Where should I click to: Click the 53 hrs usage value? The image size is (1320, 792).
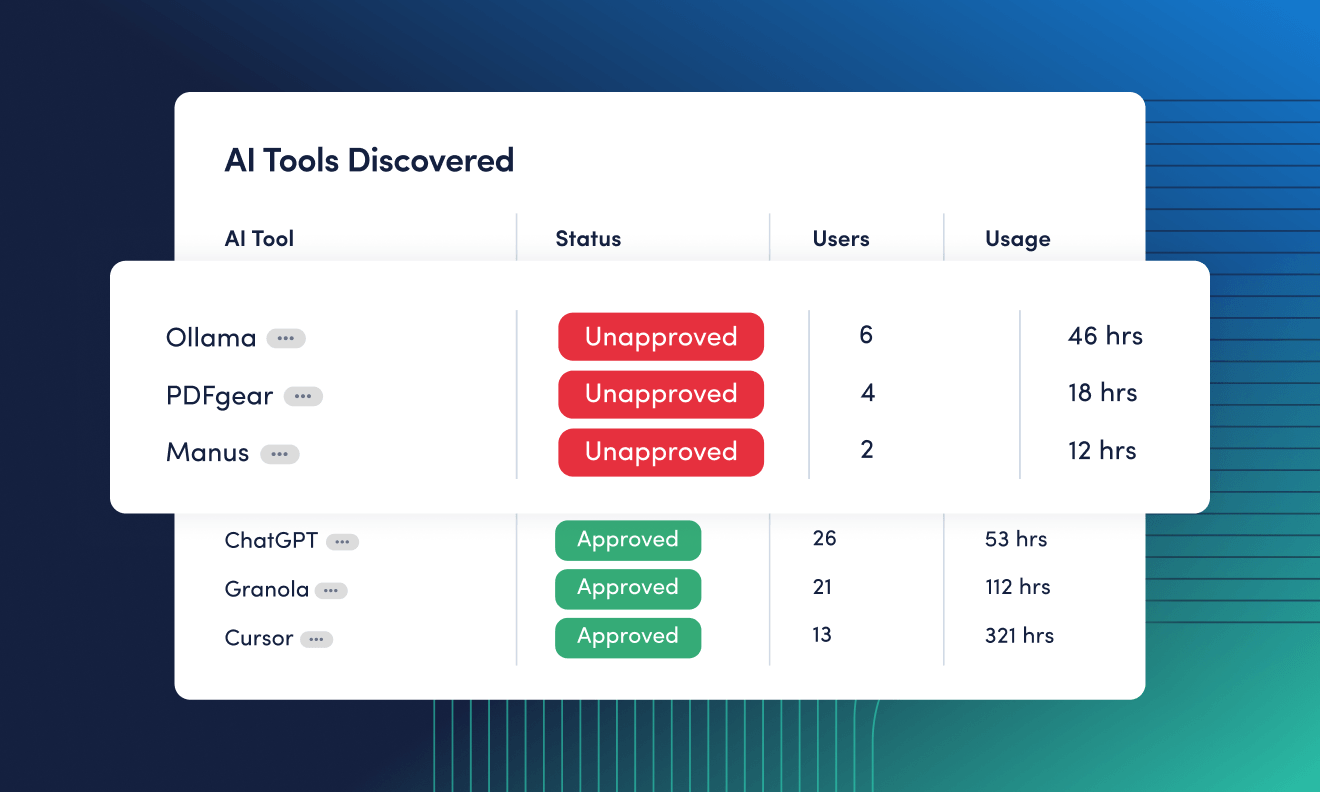point(1016,539)
